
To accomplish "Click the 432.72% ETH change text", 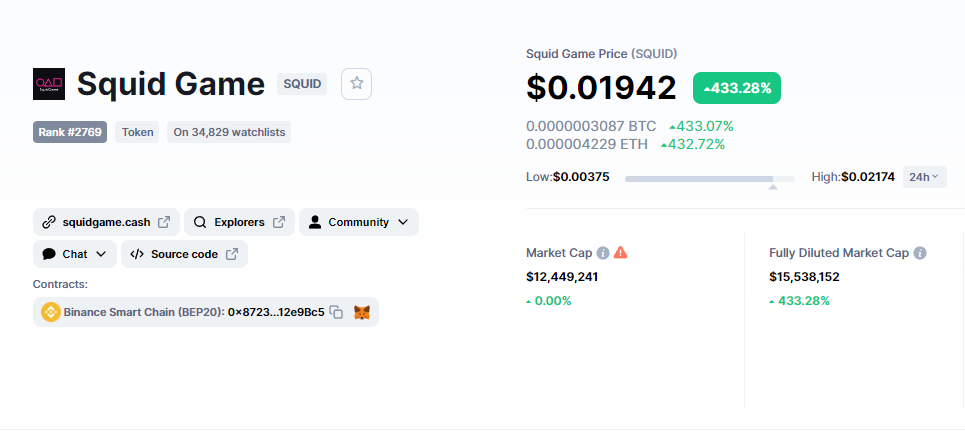I will coord(693,144).
